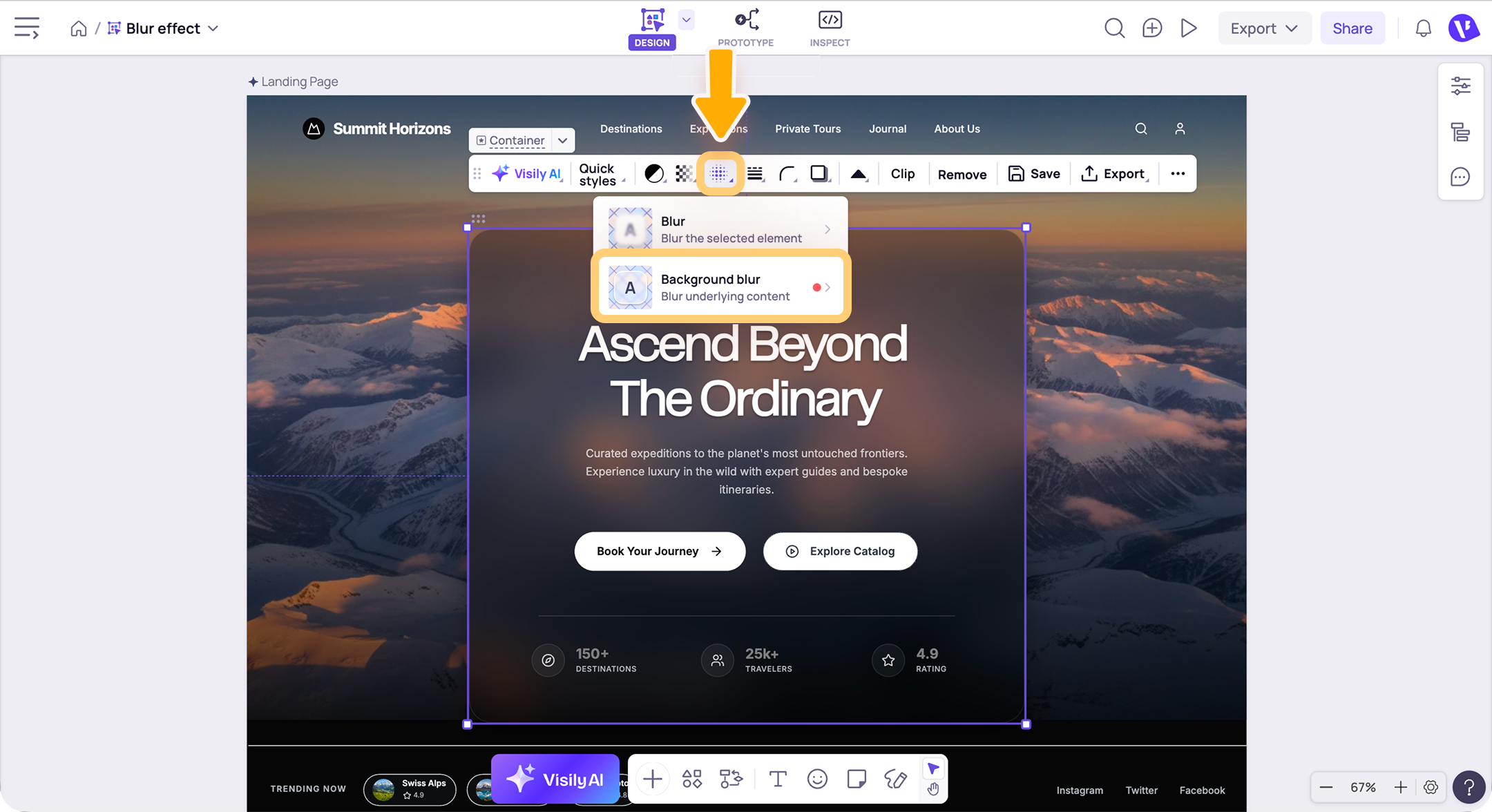Grab the floating toolbar drag handle
The height and width of the screenshot is (812, 1492).
(477, 173)
